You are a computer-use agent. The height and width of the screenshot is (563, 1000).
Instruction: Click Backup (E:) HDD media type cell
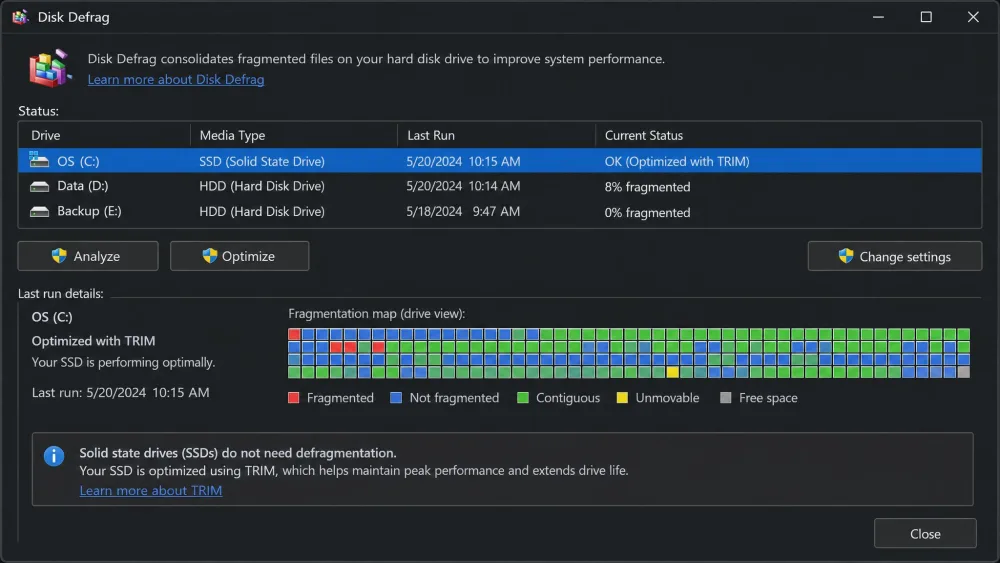click(261, 212)
